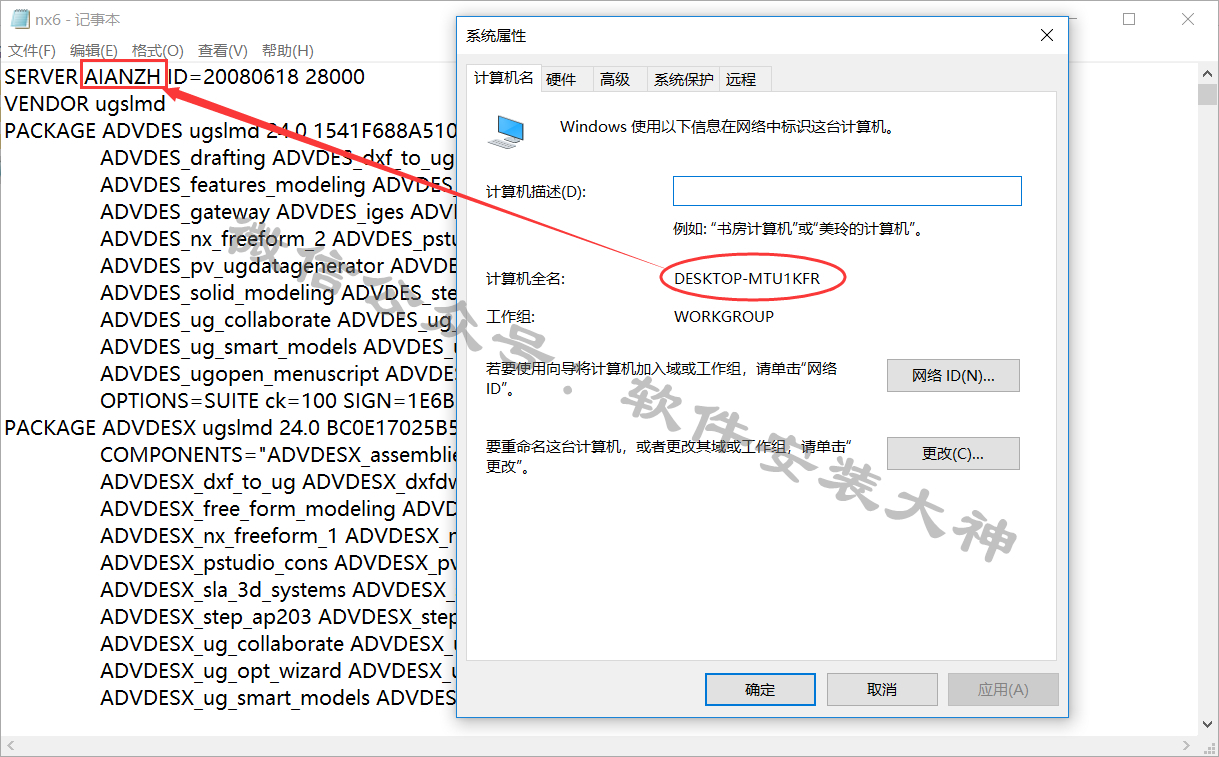Close the 系统属性 dialog
The height and width of the screenshot is (757, 1219).
click(x=1047, y=35)
